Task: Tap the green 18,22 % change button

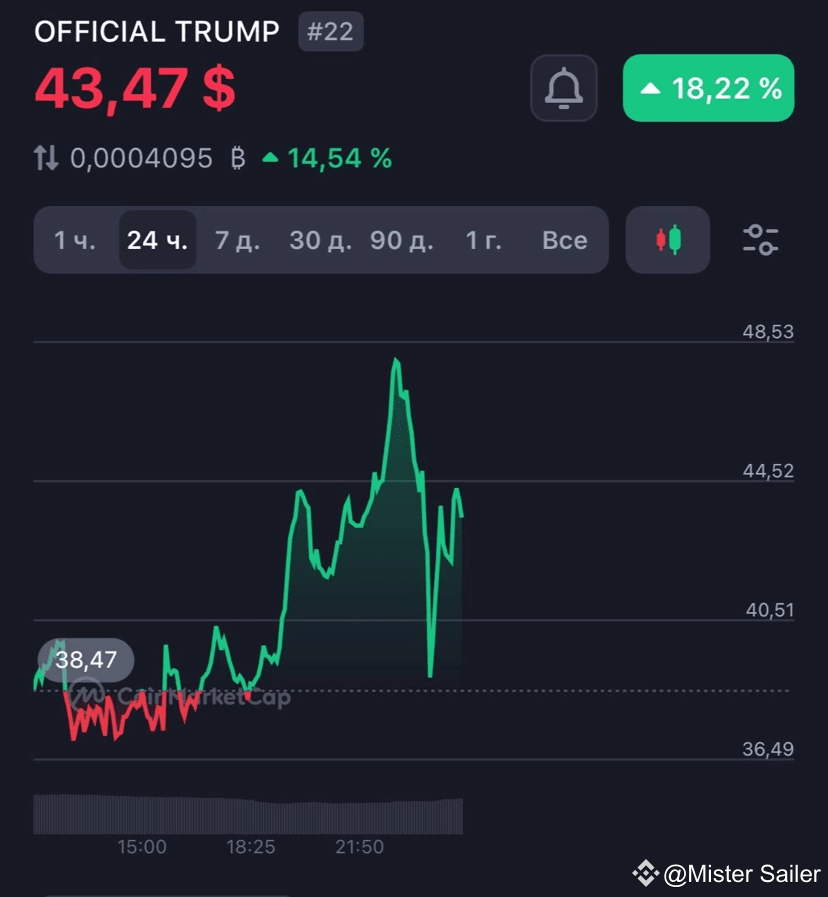Action: pyautogui.click(x=708, y=88)
